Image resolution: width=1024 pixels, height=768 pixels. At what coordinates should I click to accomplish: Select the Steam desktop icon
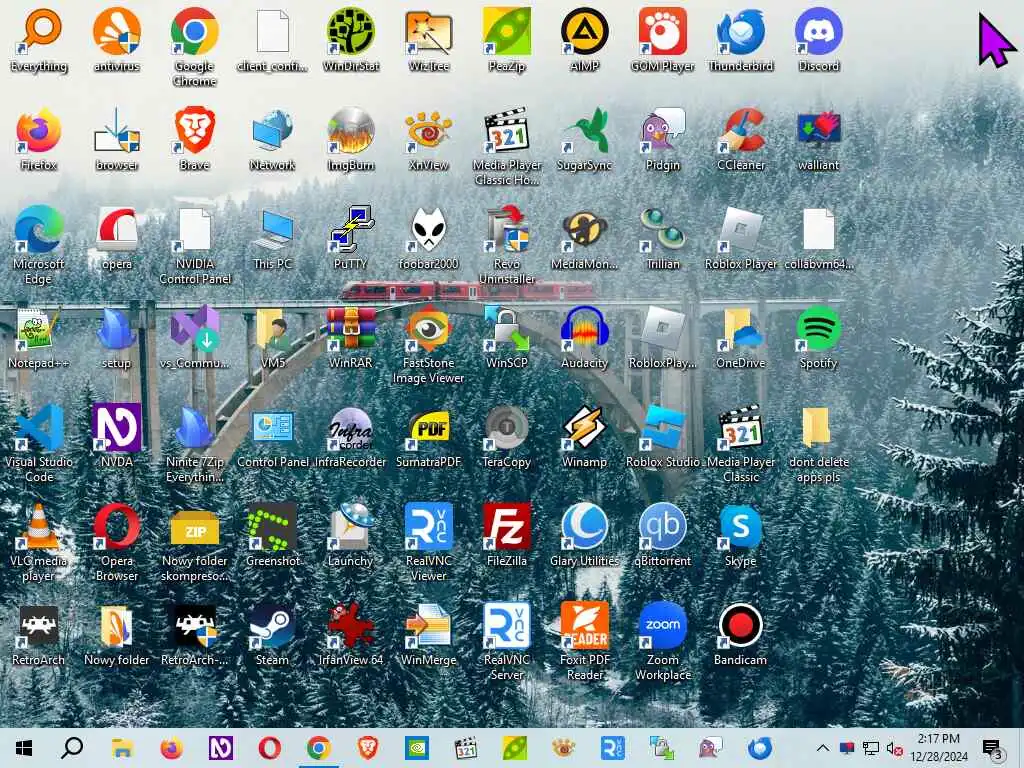tap(273, 634)
